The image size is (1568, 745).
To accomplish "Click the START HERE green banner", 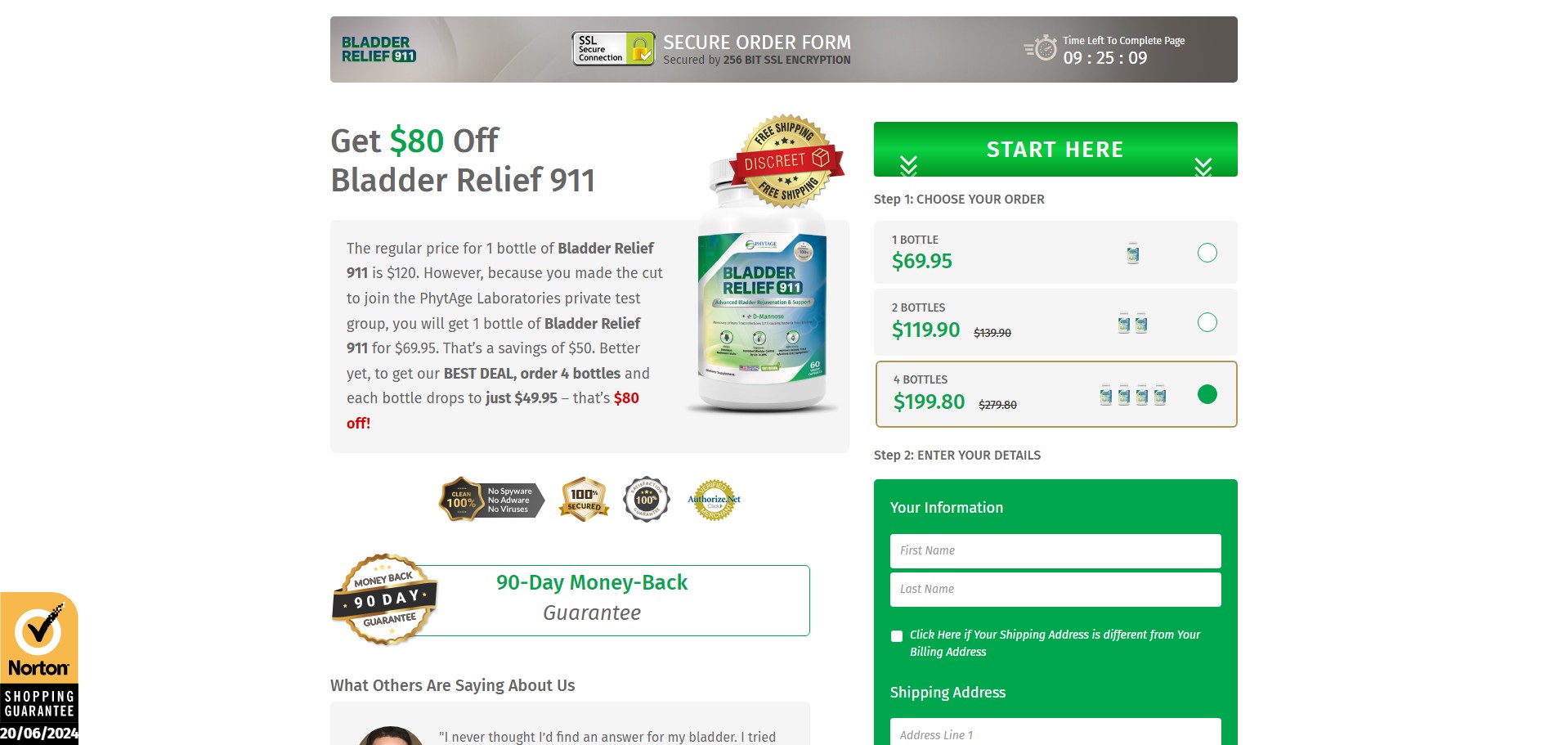I will coord(1055,149).
